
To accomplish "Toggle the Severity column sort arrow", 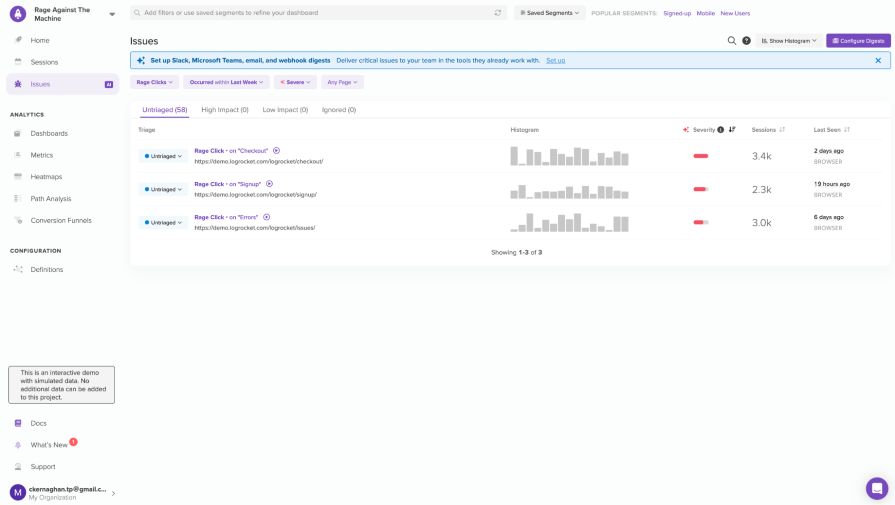I will [732, 130].
